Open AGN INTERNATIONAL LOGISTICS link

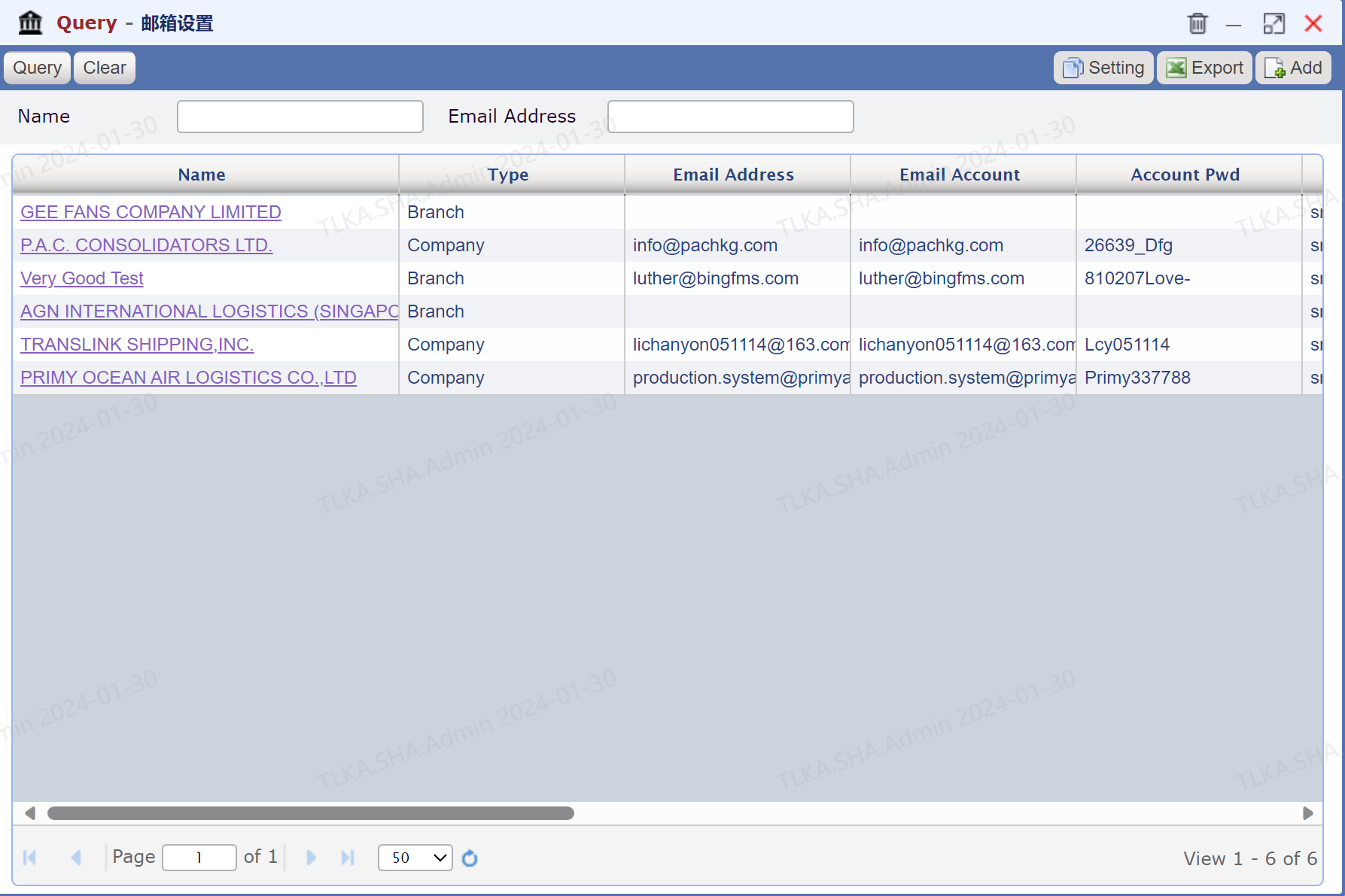(209, 311)
